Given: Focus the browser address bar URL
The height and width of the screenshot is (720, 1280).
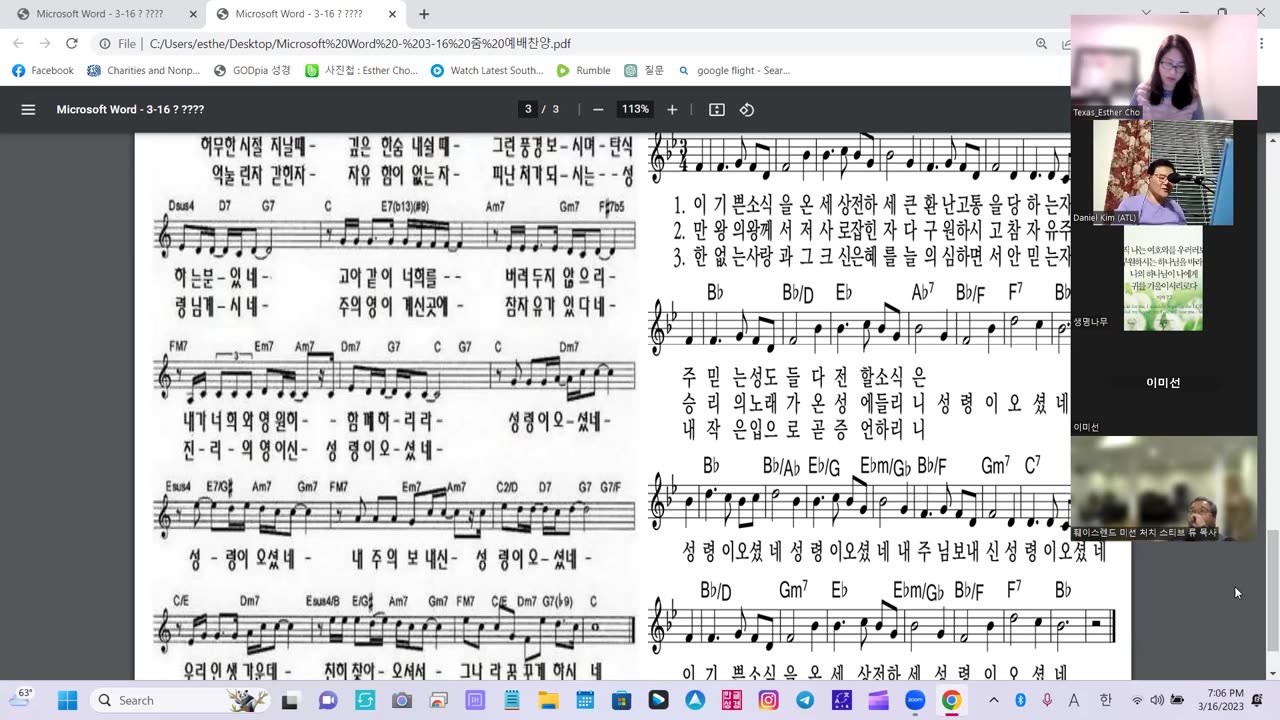Looking at the screenshot, I should click(360, 44).
